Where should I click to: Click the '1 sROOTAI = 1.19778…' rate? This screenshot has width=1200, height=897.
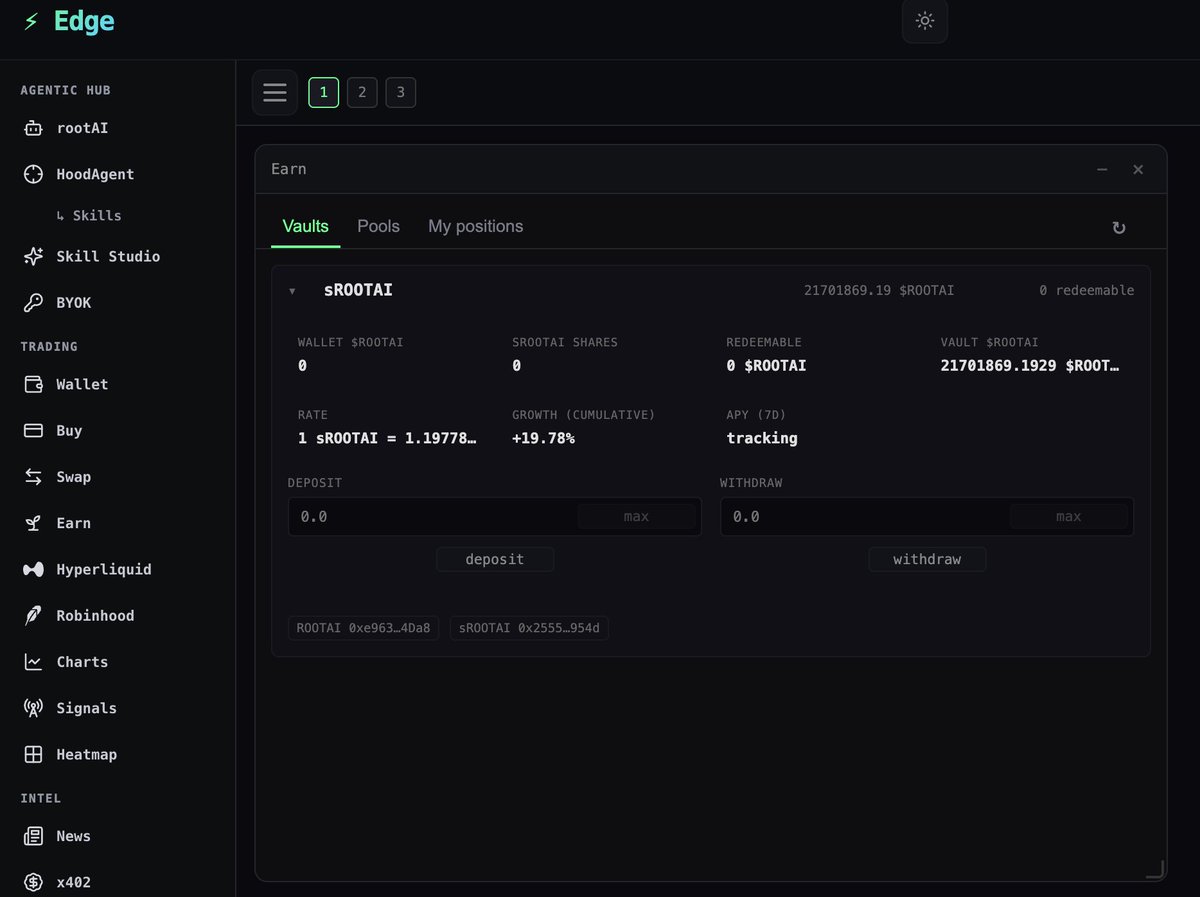387,438
